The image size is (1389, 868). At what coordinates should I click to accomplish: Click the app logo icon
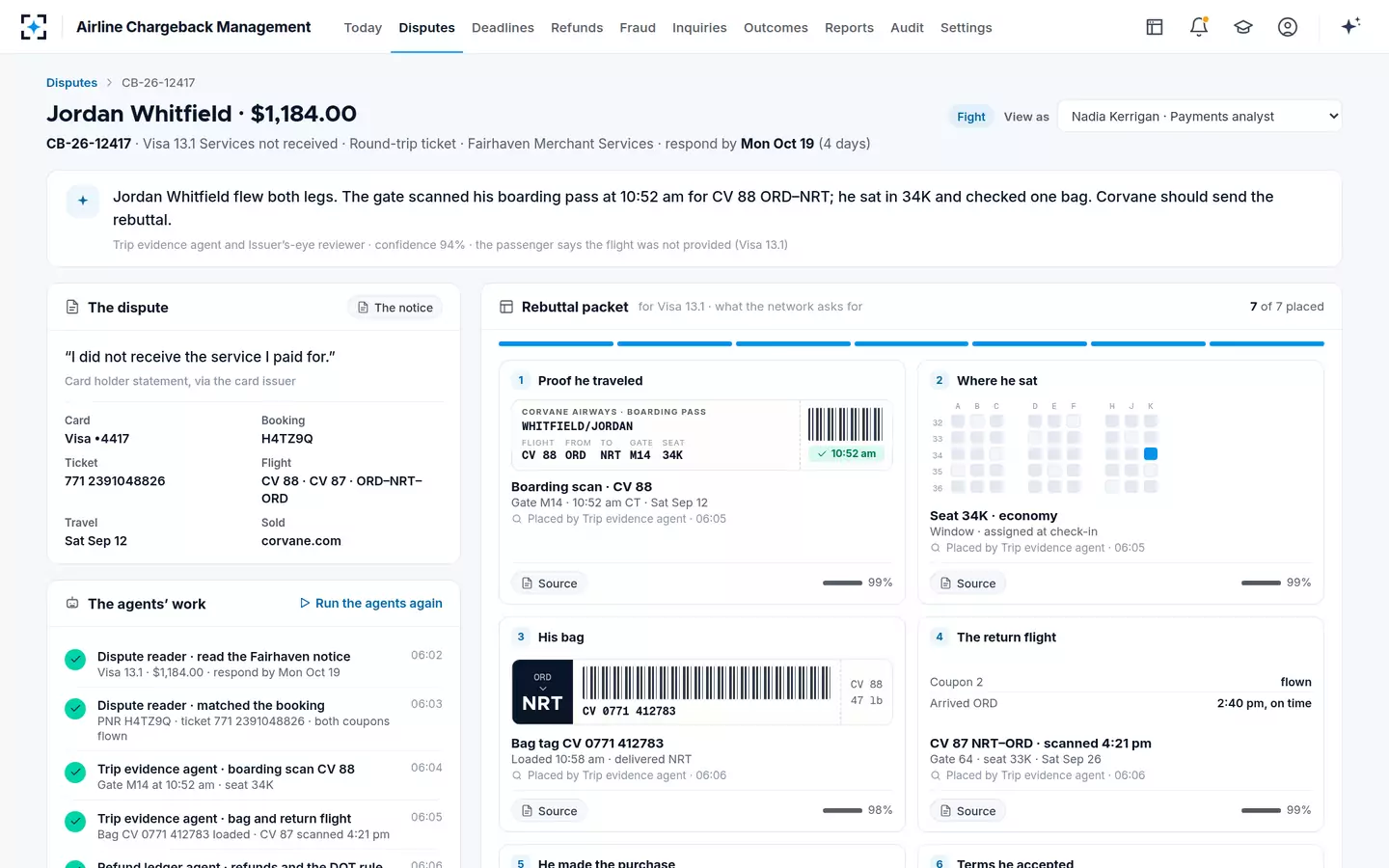[34, 27]
